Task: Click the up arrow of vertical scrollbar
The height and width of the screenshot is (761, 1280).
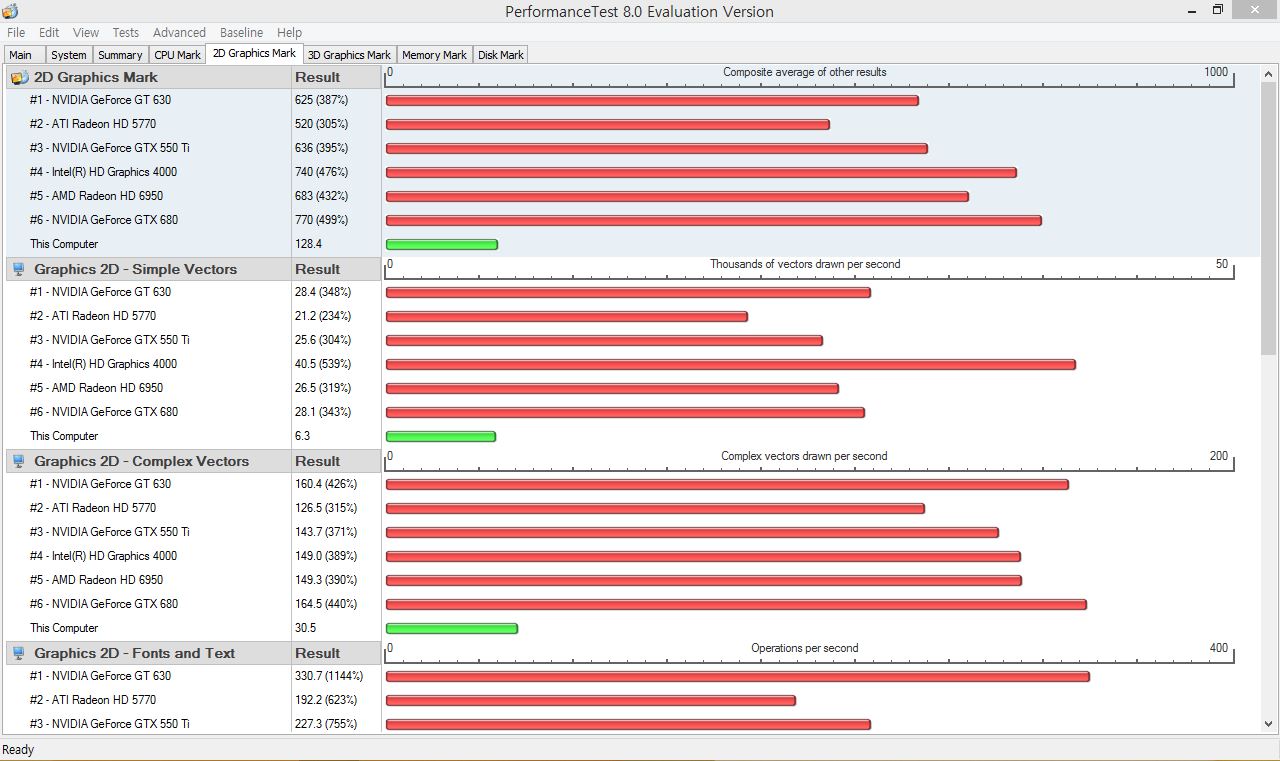Action: click(x=1269, y=74)
